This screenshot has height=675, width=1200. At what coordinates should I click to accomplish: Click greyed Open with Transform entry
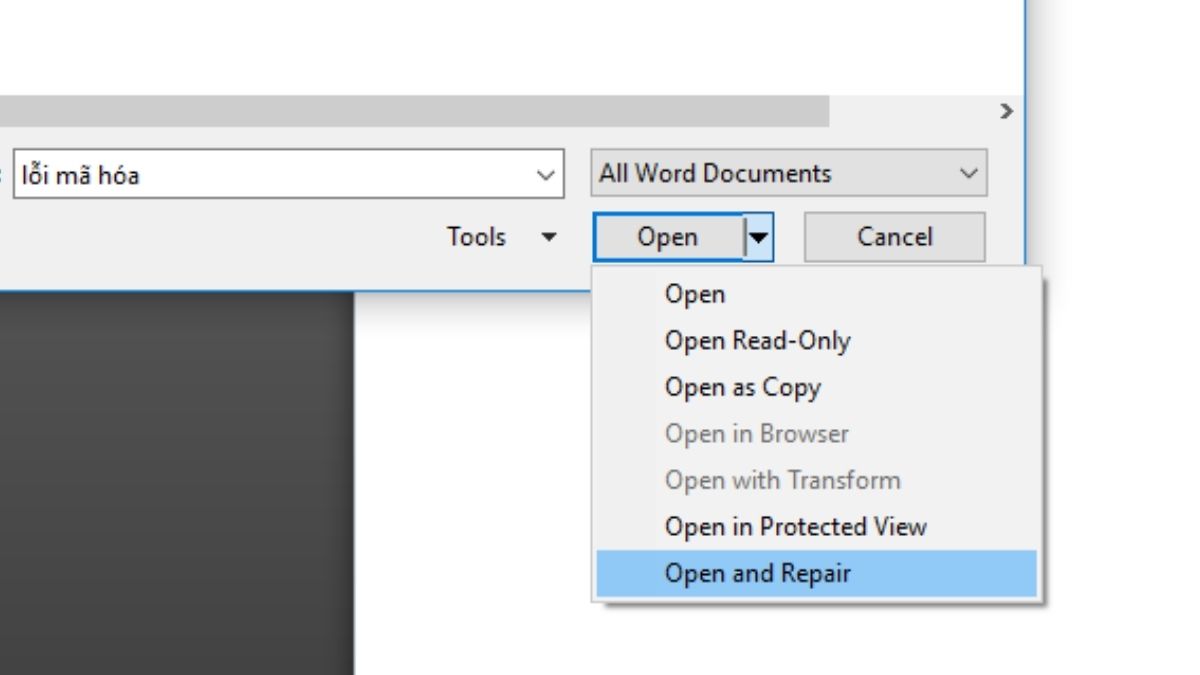pyautogui.click(x=816, y=480)
